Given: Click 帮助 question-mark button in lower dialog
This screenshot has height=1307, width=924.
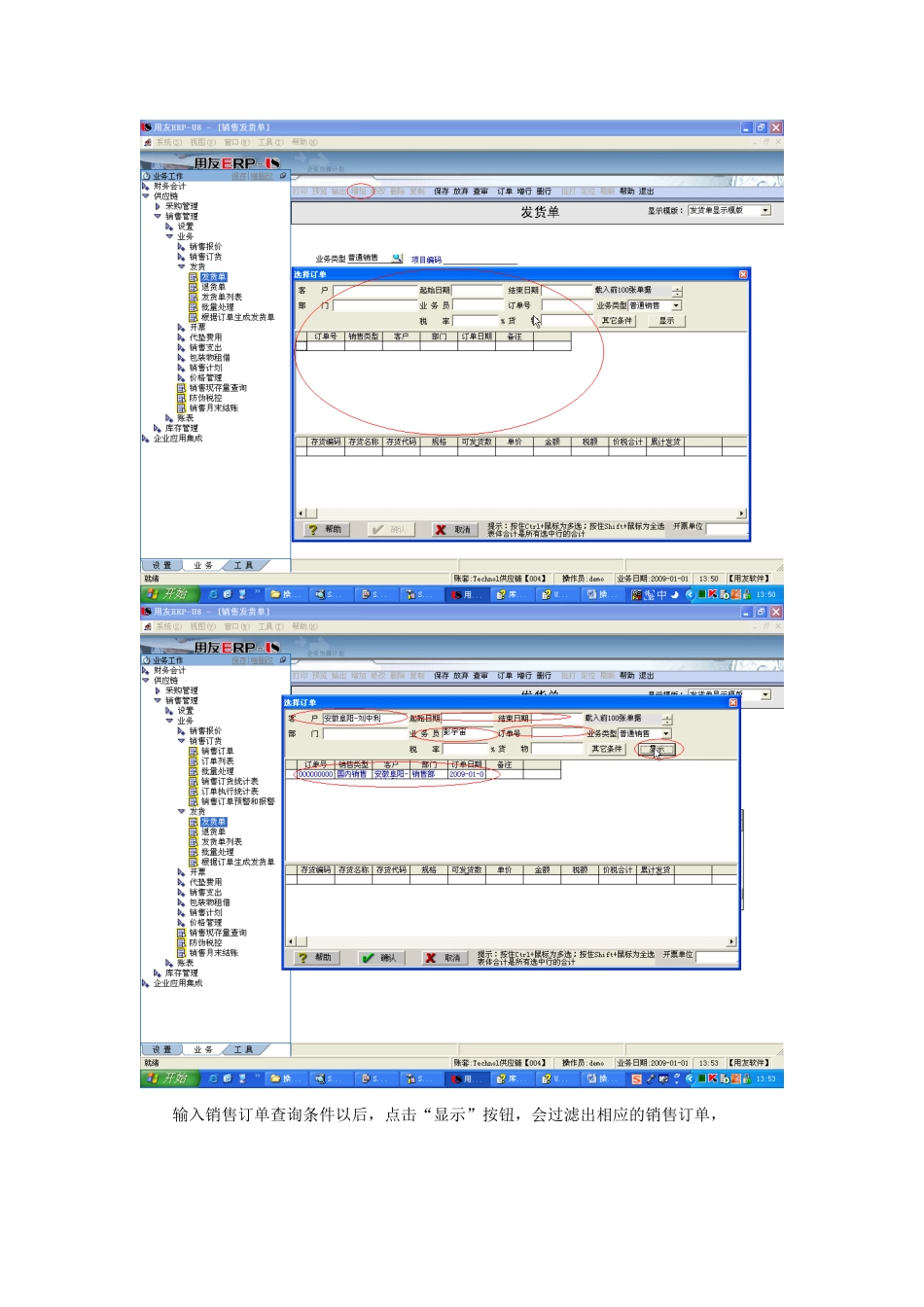Looking at the screenshot, I should [315, 958].
